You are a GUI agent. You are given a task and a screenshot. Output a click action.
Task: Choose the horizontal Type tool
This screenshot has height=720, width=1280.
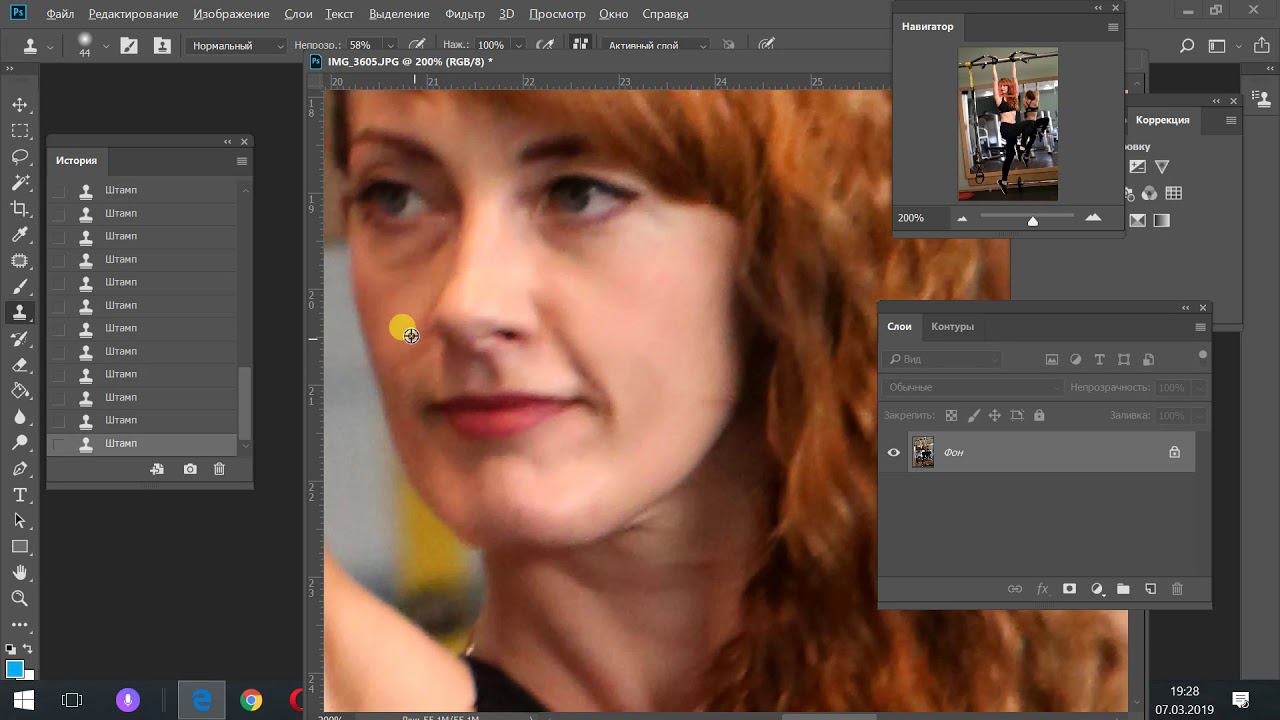(19, 495)
